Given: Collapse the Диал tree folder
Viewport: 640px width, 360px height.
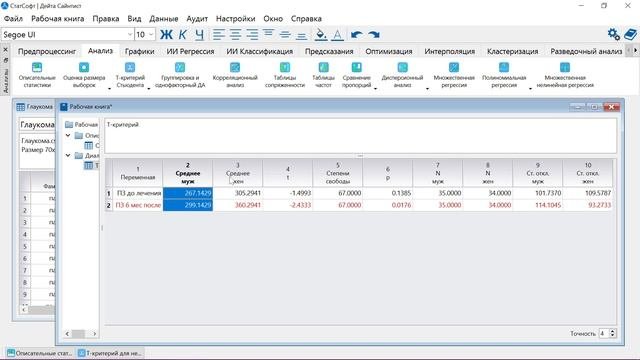Looking at the screenshot, I should 68,156.
